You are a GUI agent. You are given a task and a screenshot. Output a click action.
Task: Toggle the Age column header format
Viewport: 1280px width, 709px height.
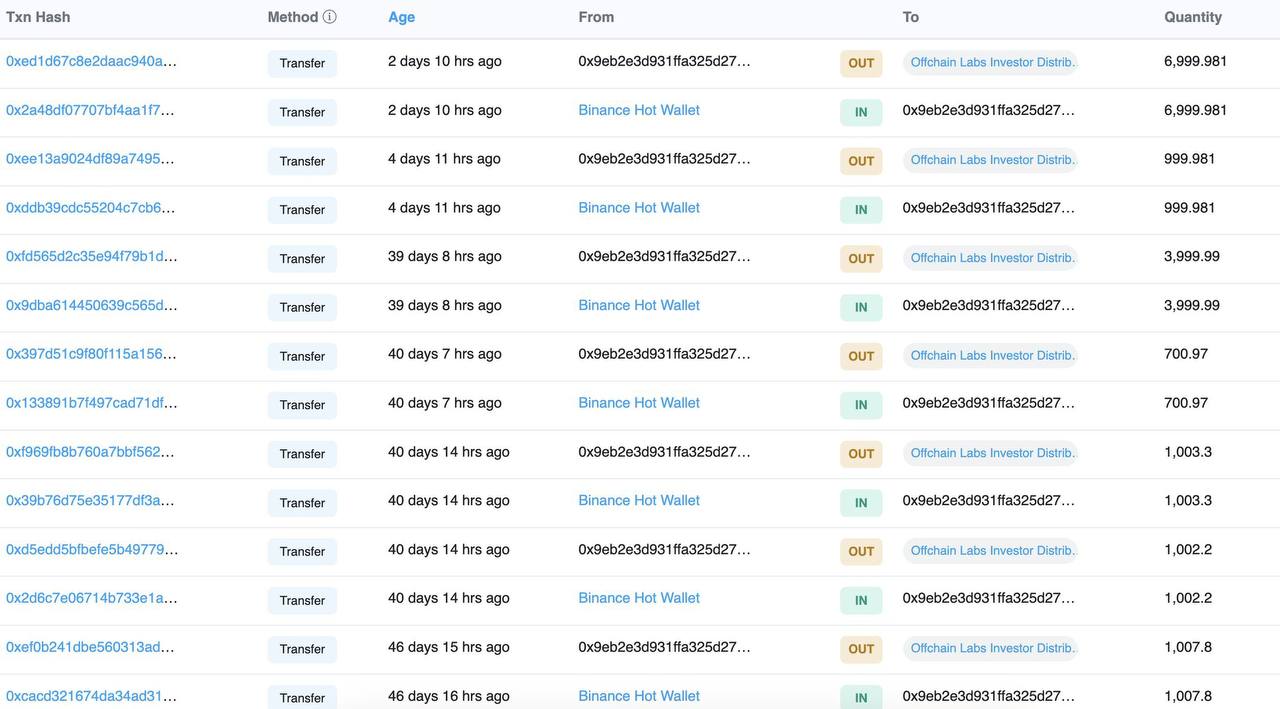(x=401, y=17)
